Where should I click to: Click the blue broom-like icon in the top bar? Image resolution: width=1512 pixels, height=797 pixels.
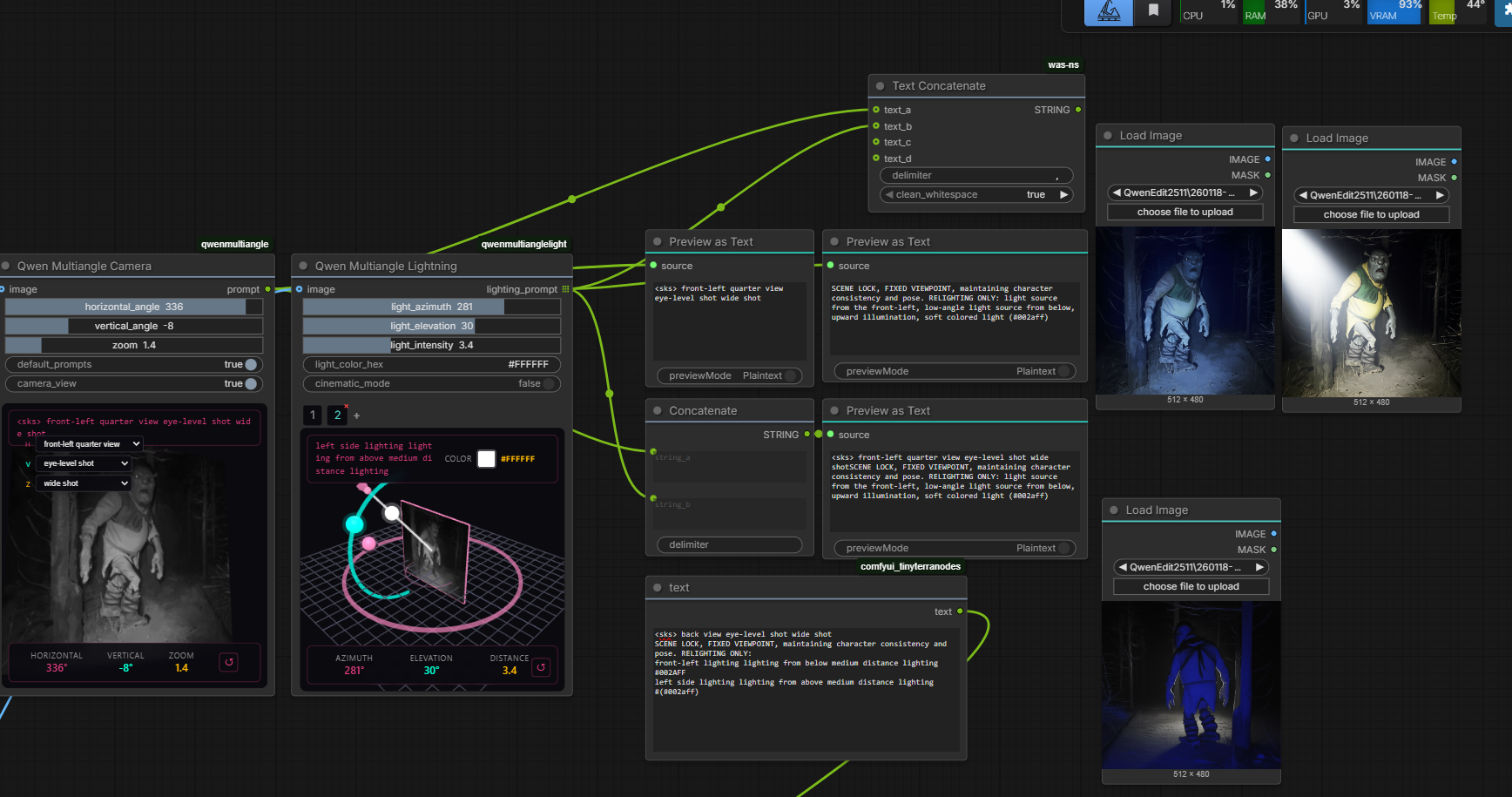(x=1109, y=11)
